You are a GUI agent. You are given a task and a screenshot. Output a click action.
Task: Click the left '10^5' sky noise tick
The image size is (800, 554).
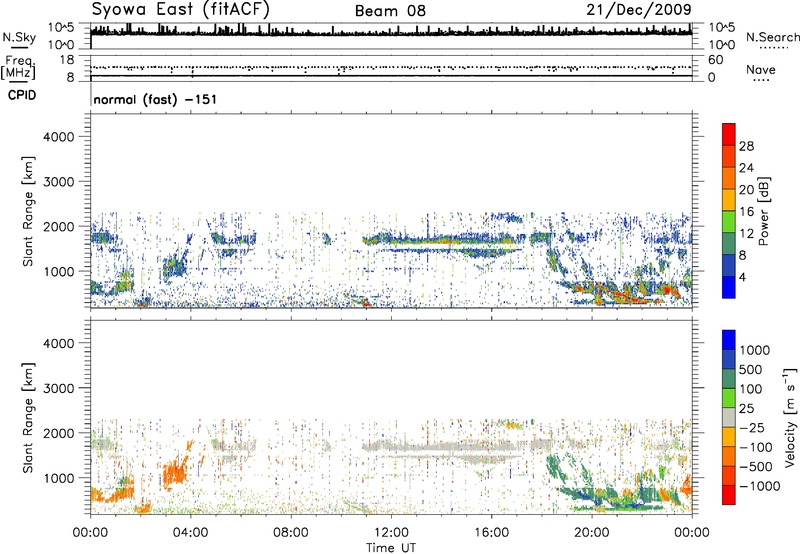[x=62, y=27]
